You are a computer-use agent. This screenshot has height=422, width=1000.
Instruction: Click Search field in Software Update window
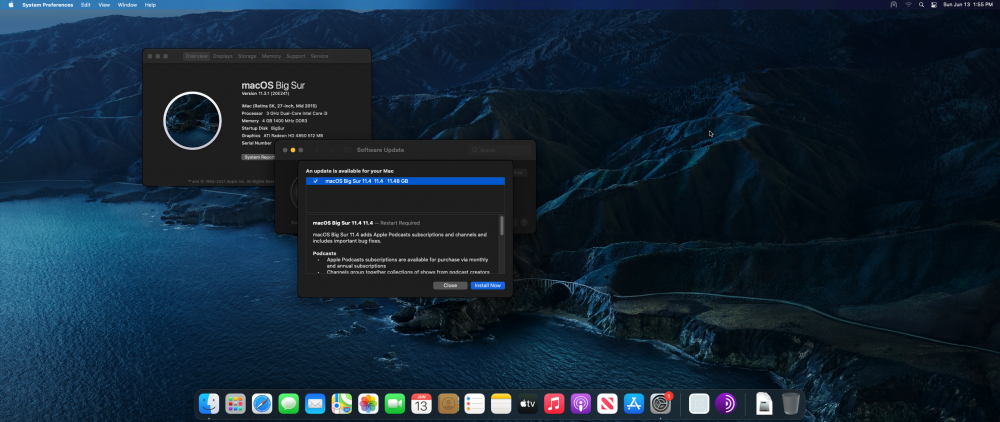click(500, 150)
